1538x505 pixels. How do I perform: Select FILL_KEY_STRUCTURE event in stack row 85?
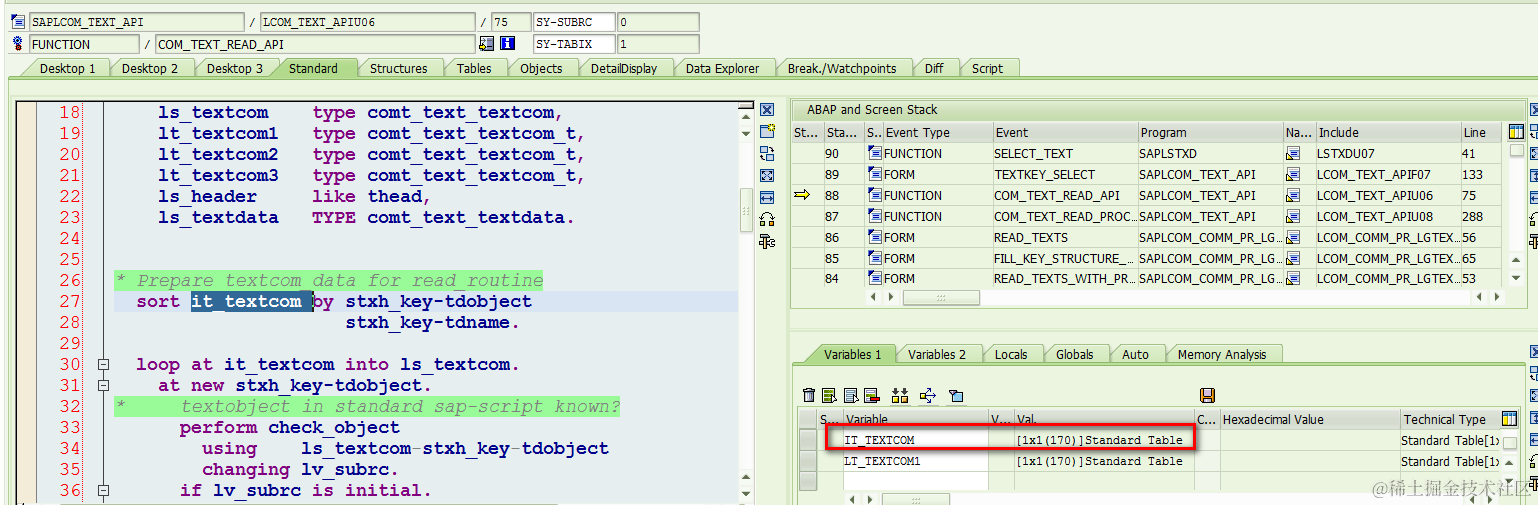(x=1064, y=258)
